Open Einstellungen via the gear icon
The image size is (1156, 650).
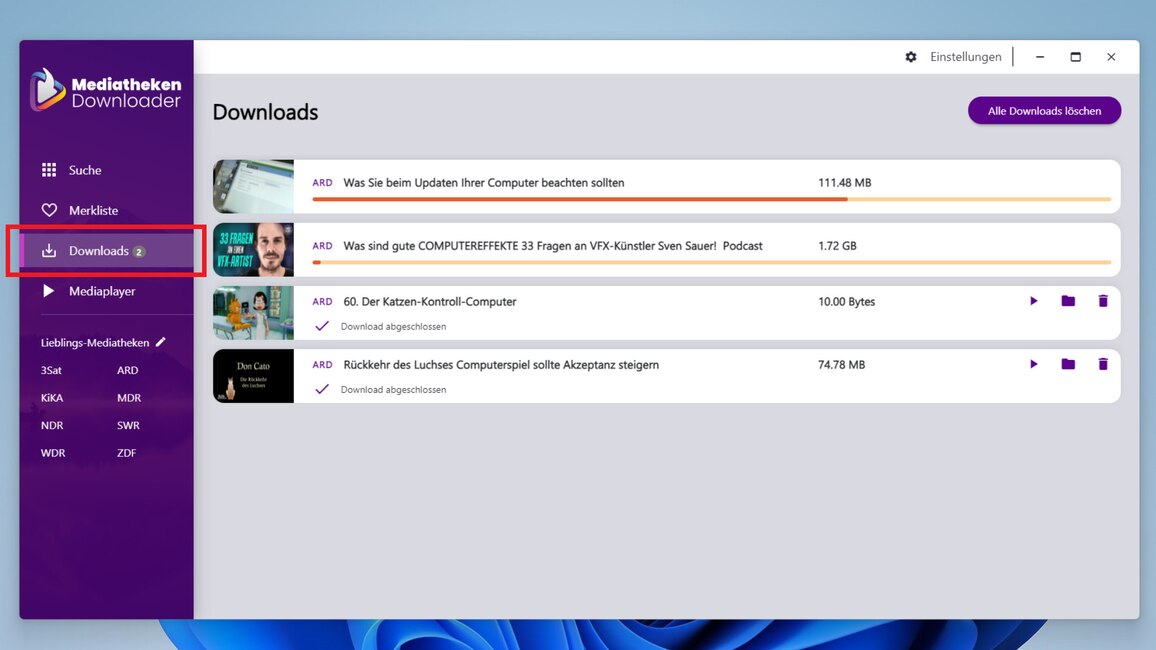click(911, 57)
